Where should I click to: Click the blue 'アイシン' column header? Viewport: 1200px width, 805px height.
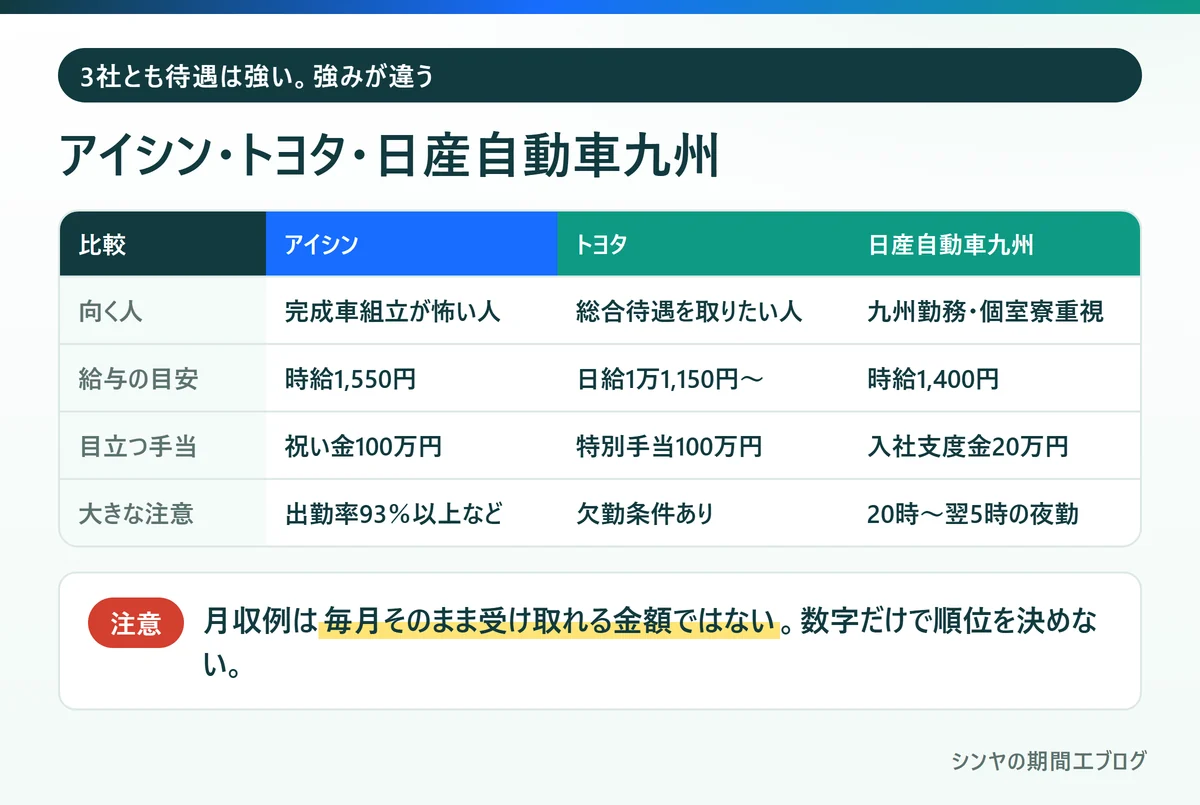pyautogui.click(x=411, y=244)
